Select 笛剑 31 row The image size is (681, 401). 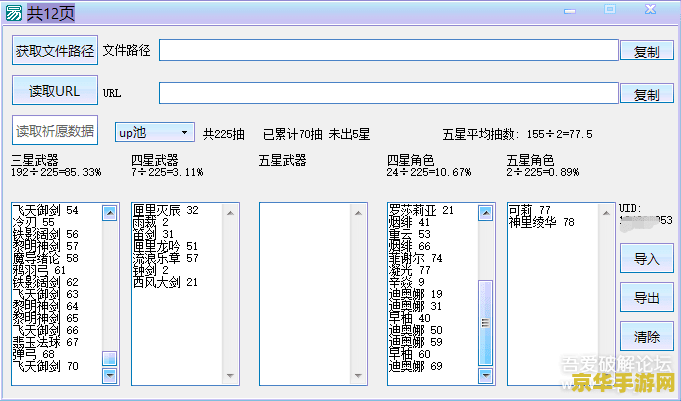point(154,234)
